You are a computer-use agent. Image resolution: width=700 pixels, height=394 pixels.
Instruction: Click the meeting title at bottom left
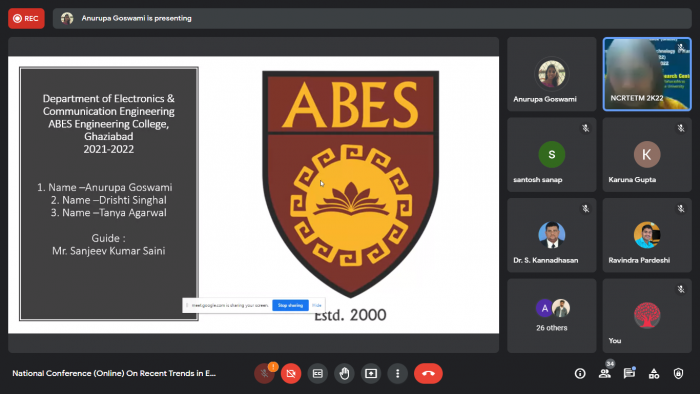click(x=114, y=373)
